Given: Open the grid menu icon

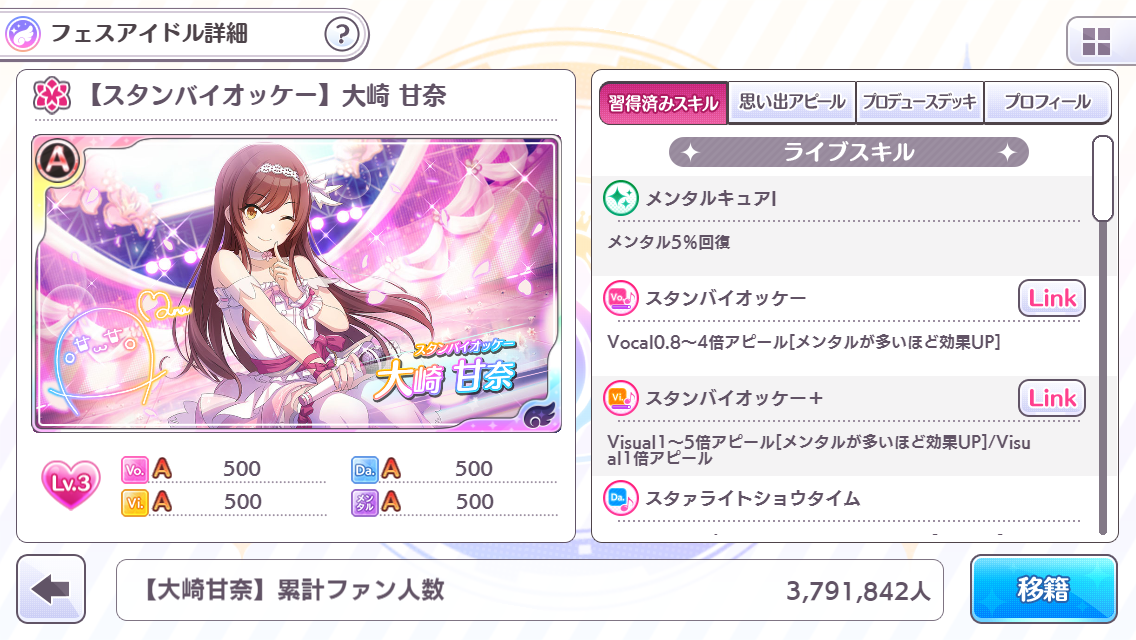Looking at the screenshot, I should pyautogui.click(x=1096, y=42).
